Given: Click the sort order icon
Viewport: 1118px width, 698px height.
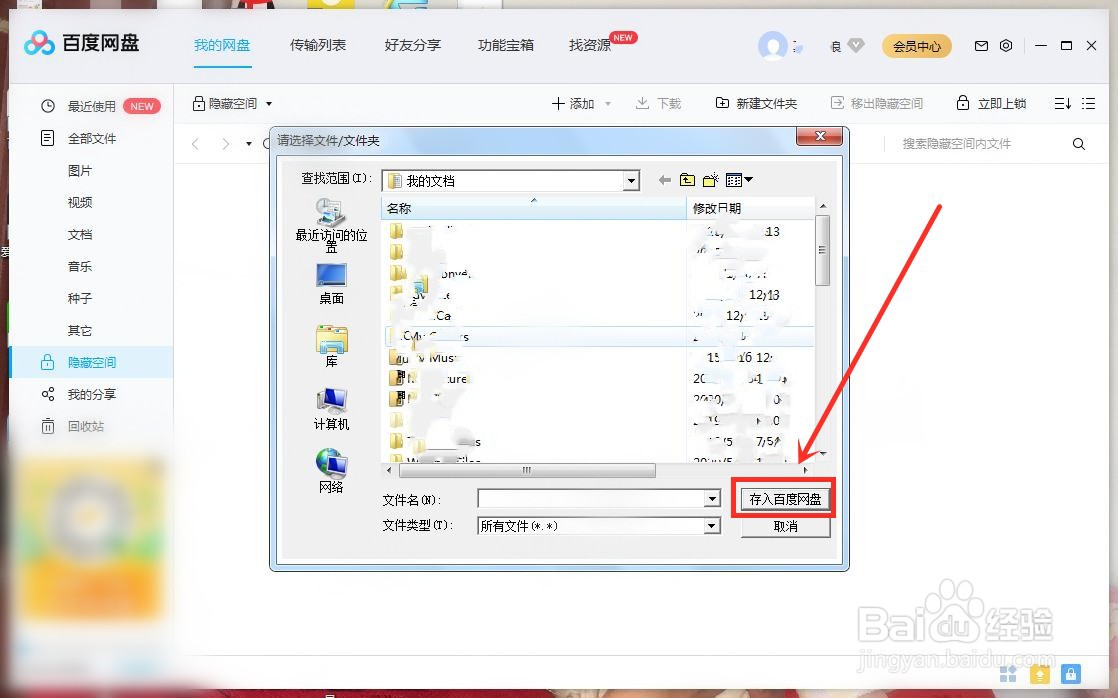Looking at the screenshot, I should (1062, 103).
